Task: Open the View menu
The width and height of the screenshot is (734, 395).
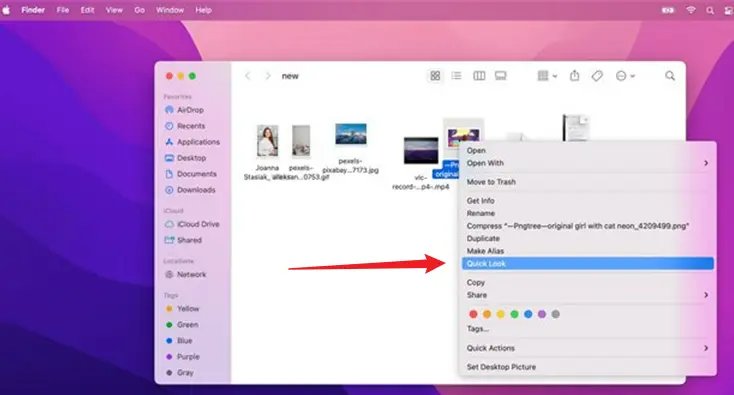Action: (114, 10)
